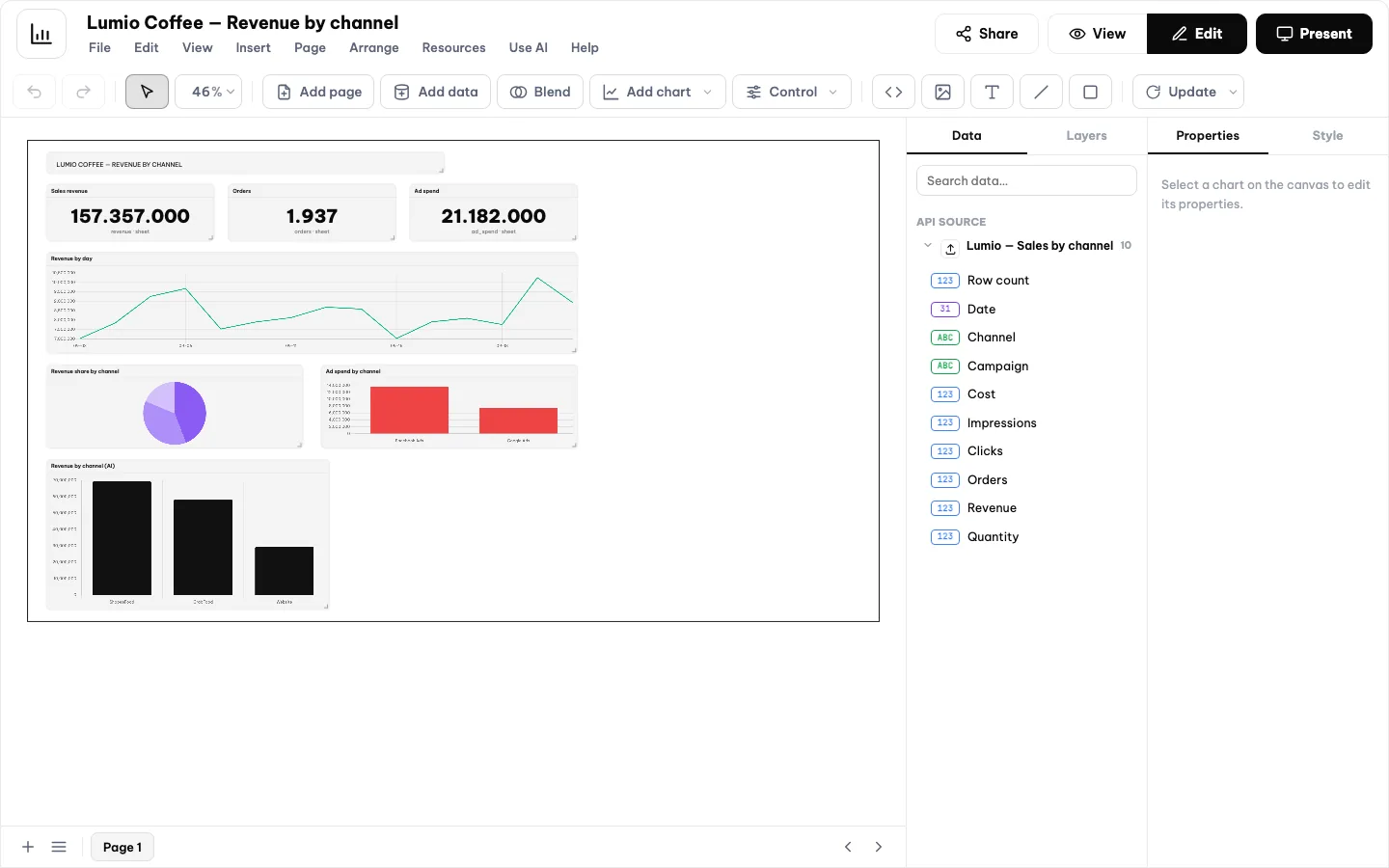1389x868 pixels.
Task: Click the Blend button
Action: [x=540, y=92]
